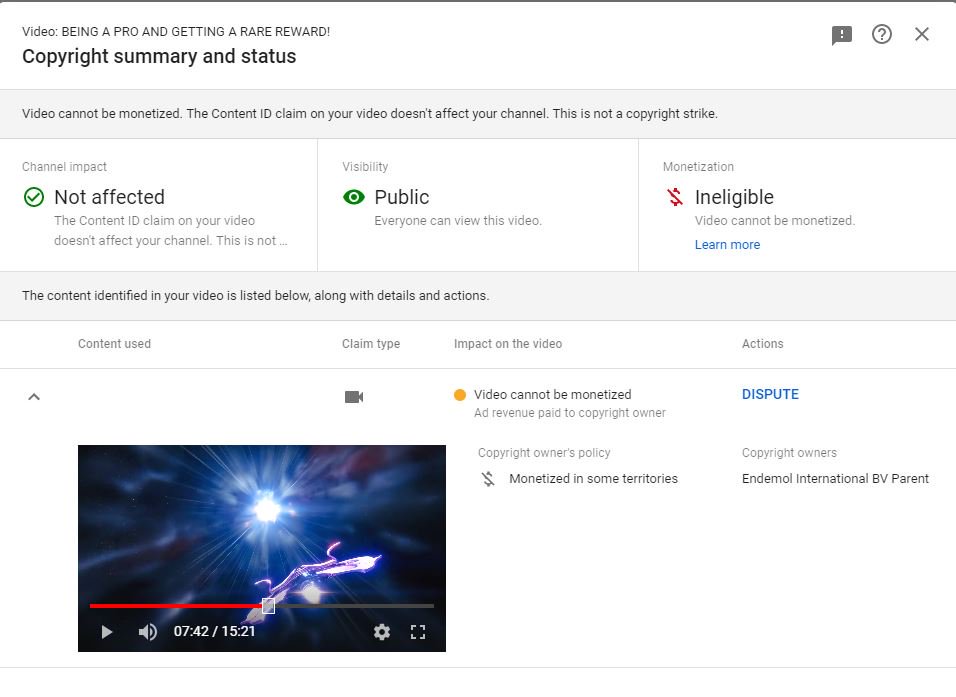Viewport: 956px width, 697px height.
Task: Open video player settings gear
Action: click(x=382, y=632)
